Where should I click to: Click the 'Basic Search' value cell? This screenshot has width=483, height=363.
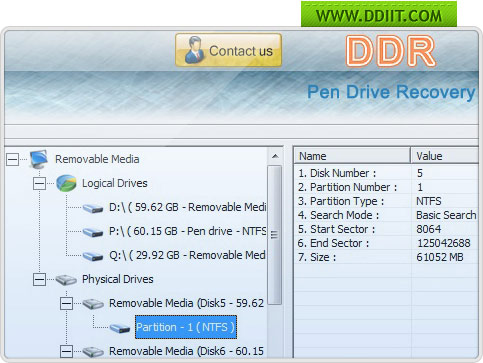[446, 215]
